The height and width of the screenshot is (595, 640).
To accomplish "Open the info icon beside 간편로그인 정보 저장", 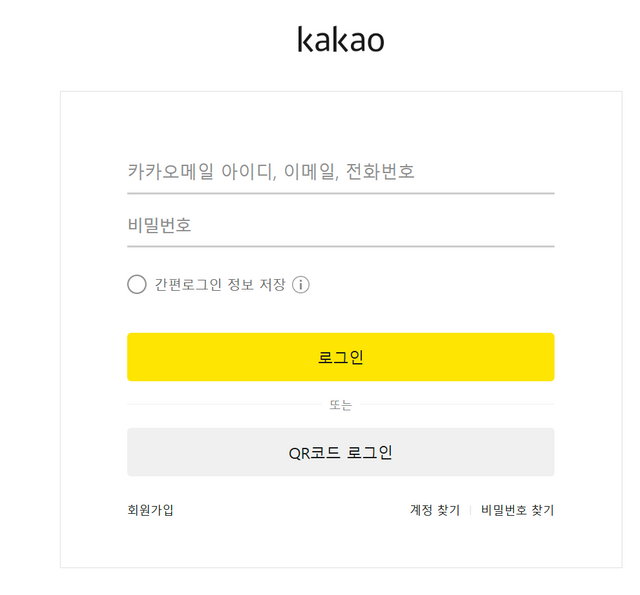I will pos(301,284).
